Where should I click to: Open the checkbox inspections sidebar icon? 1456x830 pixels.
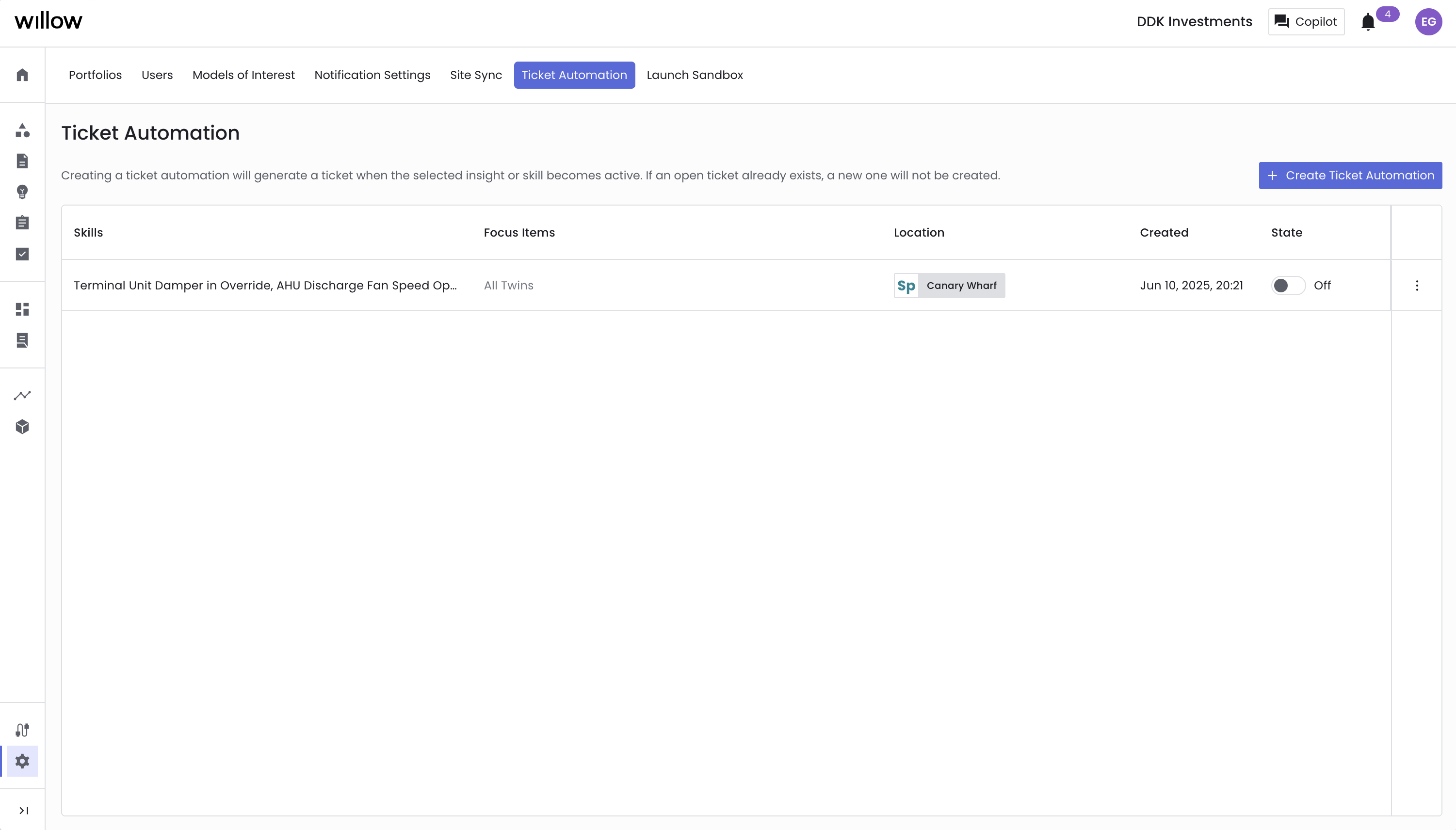pos(22,254)
